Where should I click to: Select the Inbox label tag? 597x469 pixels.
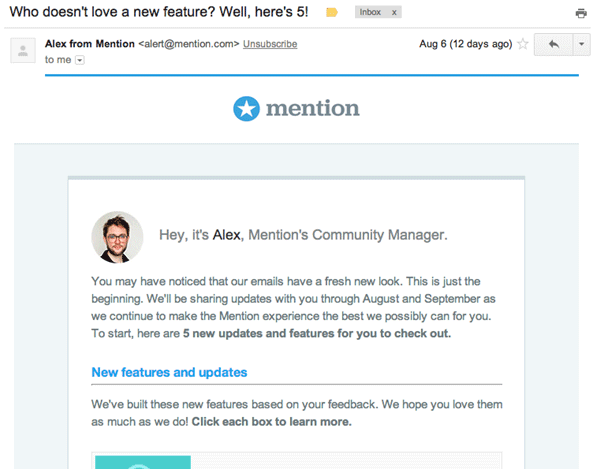click(370, 12)
